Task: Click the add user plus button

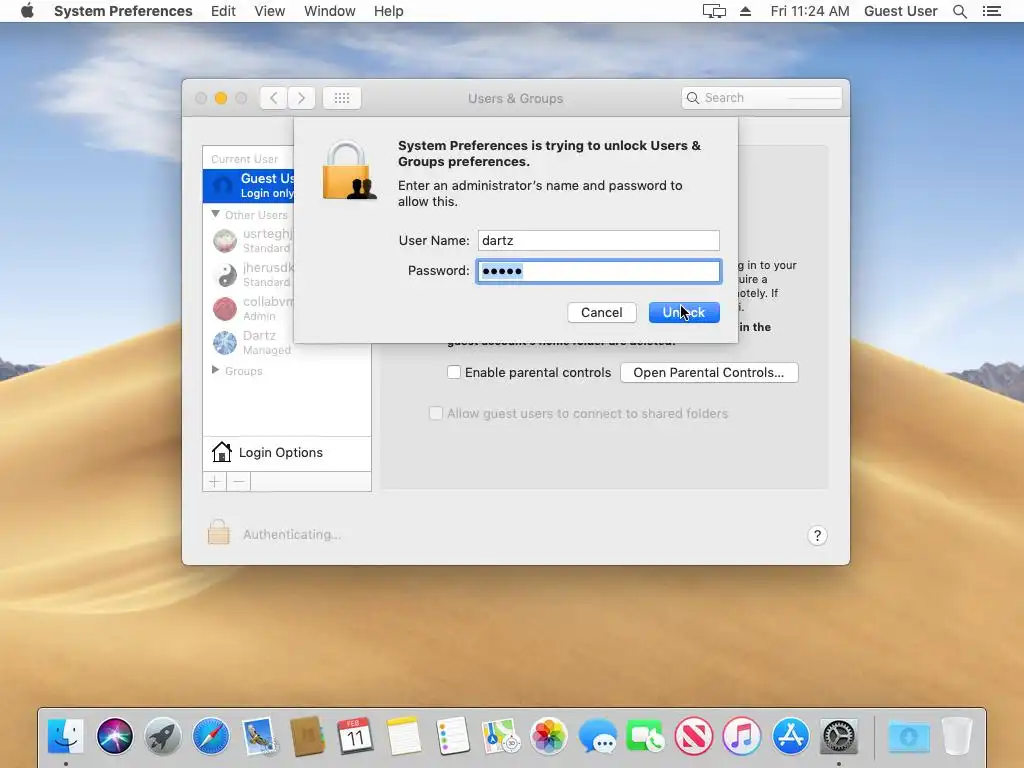Action: pyautogui.click(x=214, y=482)
